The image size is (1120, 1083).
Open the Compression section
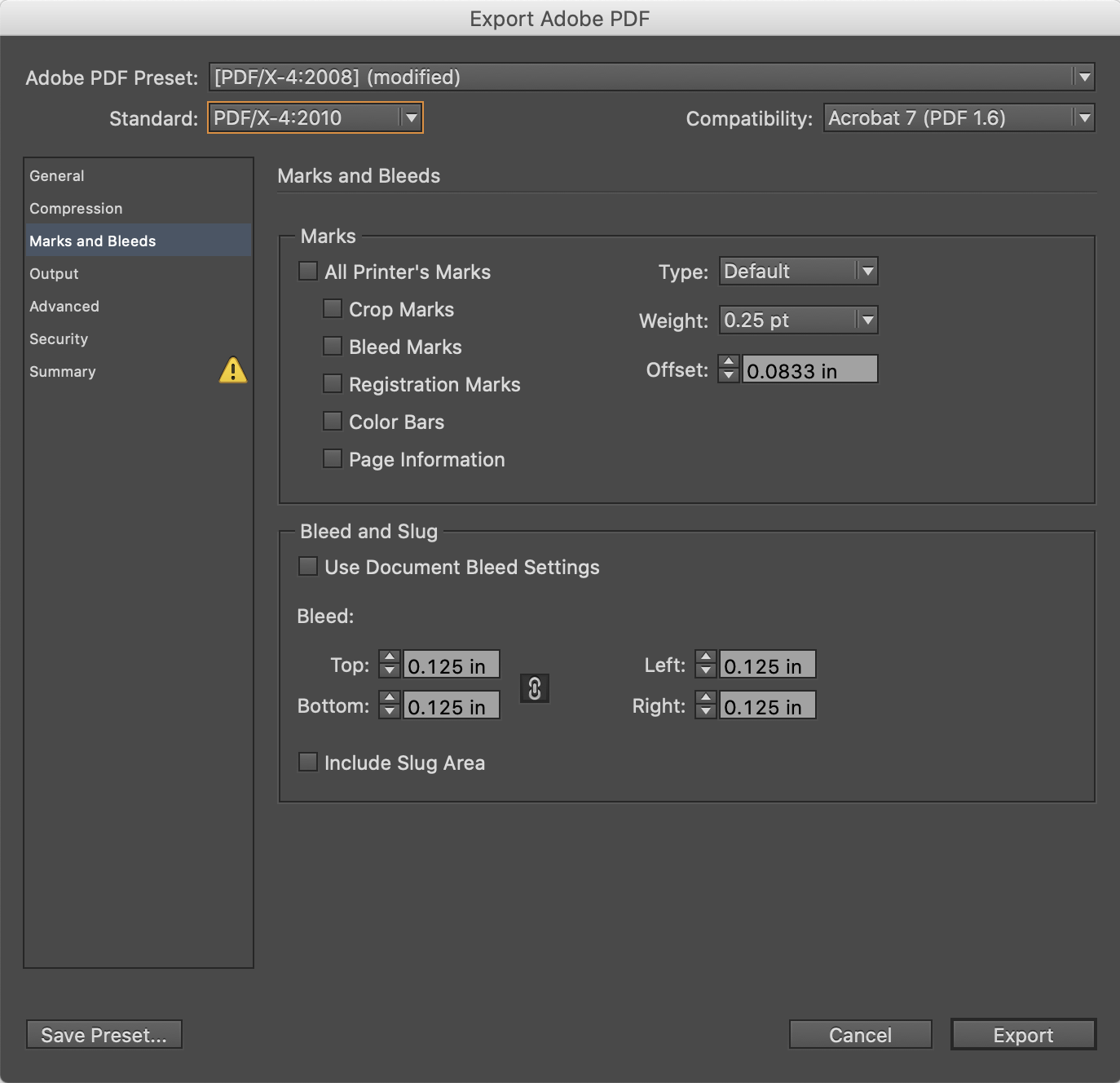coord(139,208)
